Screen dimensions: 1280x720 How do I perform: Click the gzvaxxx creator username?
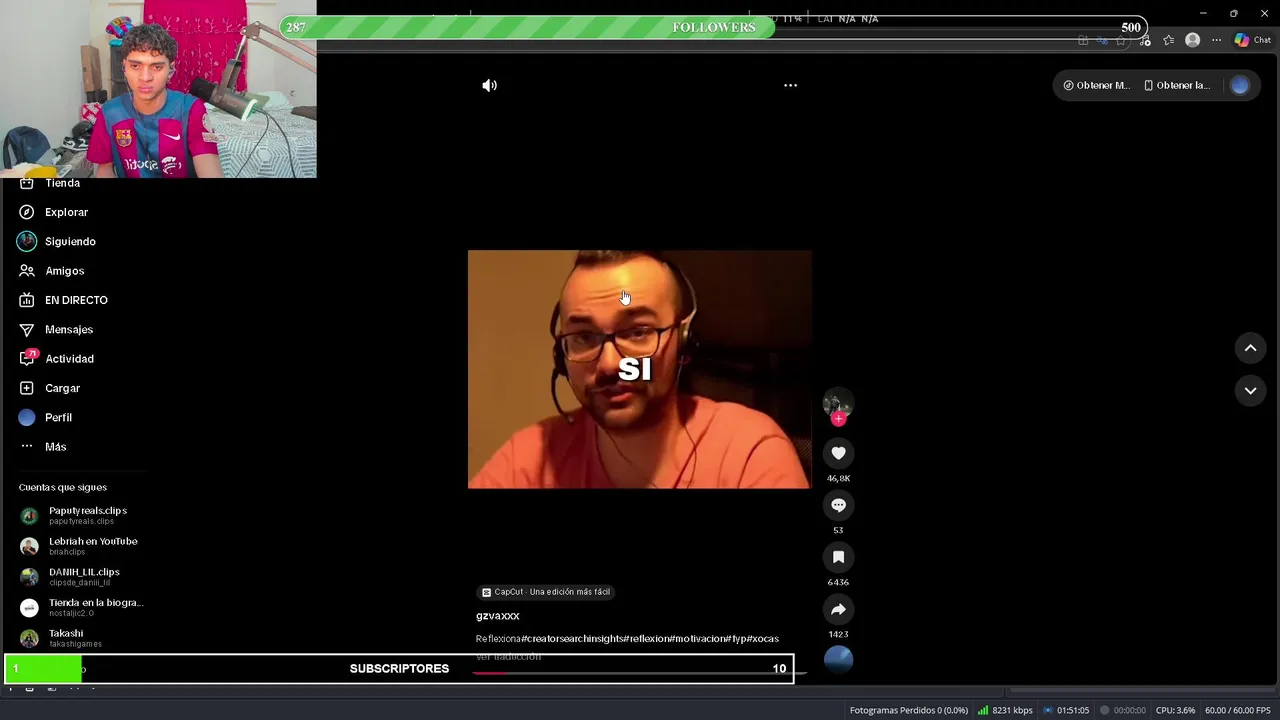click(497, 616)
